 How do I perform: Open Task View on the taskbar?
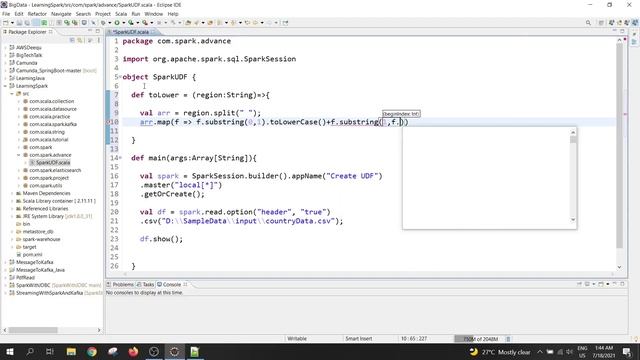click(50, 351)
